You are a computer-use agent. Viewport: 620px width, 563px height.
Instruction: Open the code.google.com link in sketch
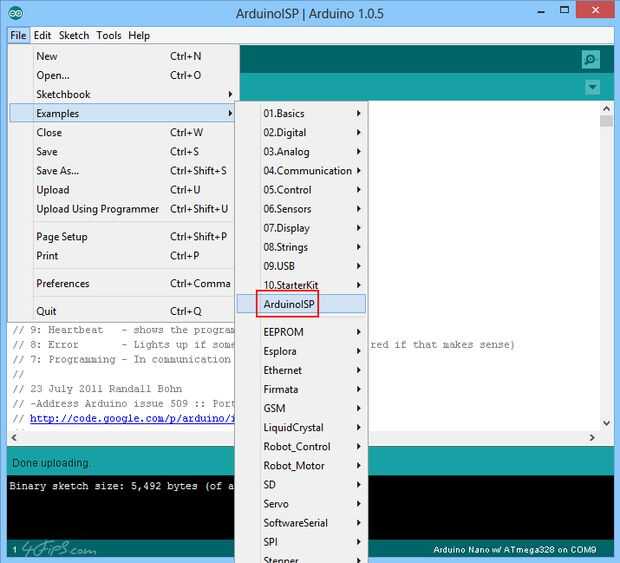[x=132, y=418]
